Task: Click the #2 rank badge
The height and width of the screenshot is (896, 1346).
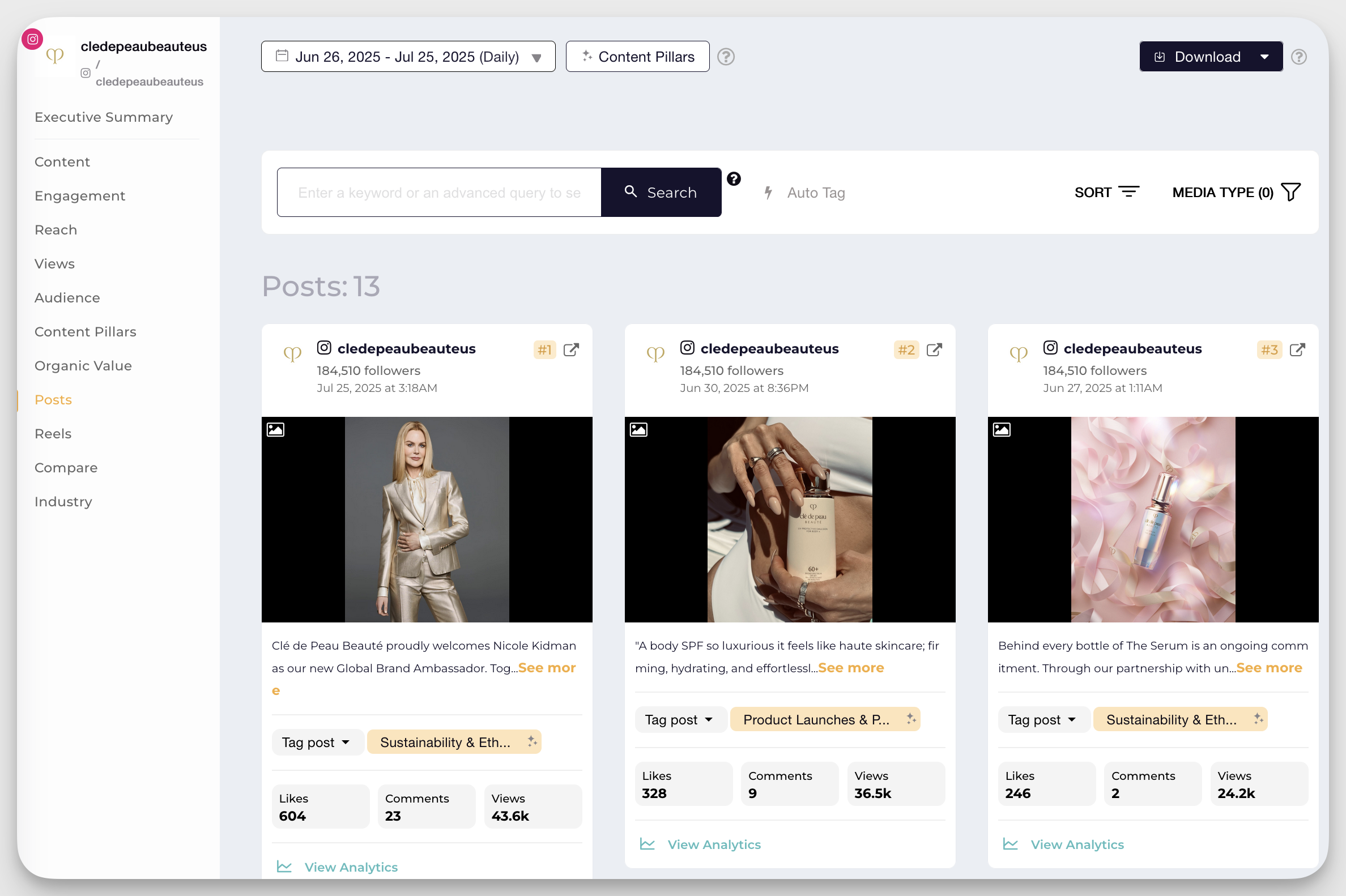Action: tap(906, 349)
